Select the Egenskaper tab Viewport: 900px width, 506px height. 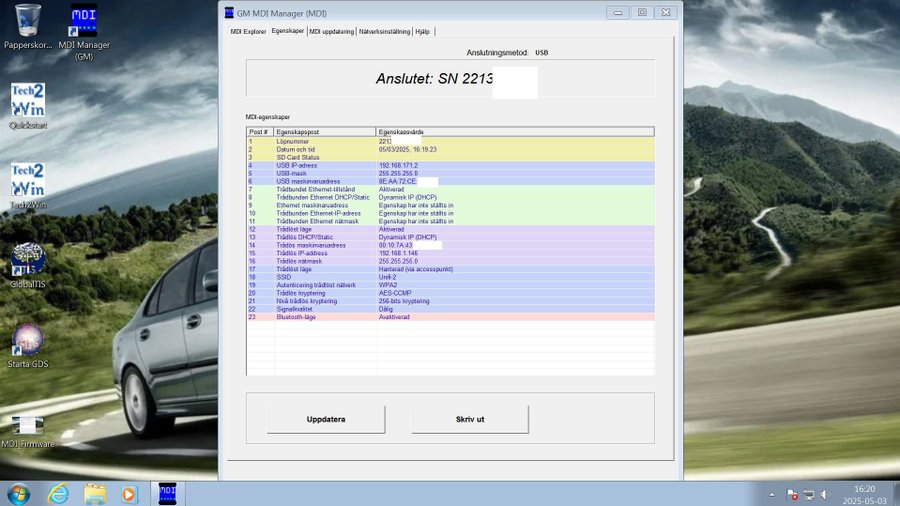288,31
